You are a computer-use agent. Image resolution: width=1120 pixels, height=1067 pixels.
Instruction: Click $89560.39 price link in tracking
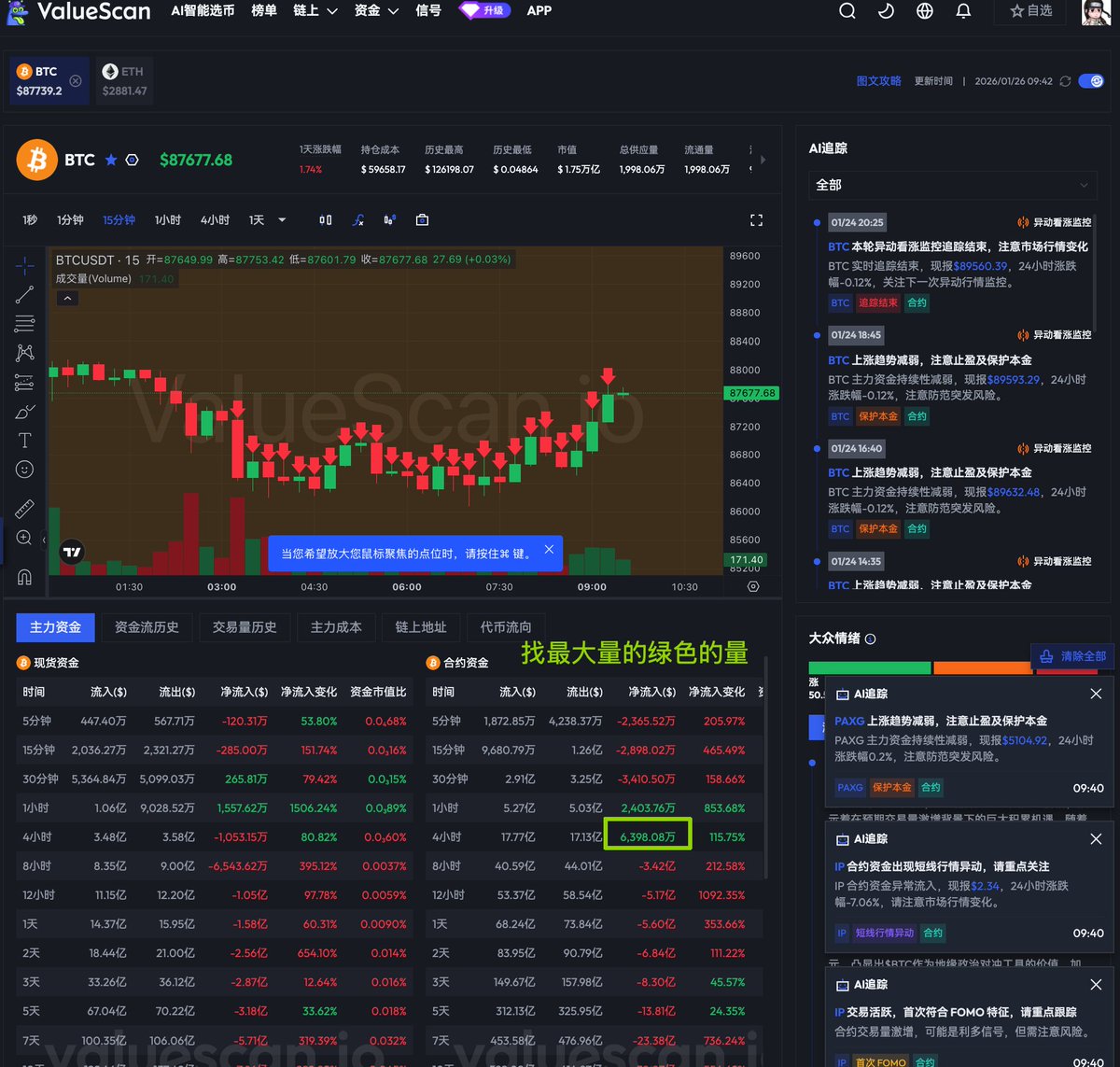point(980,266)
